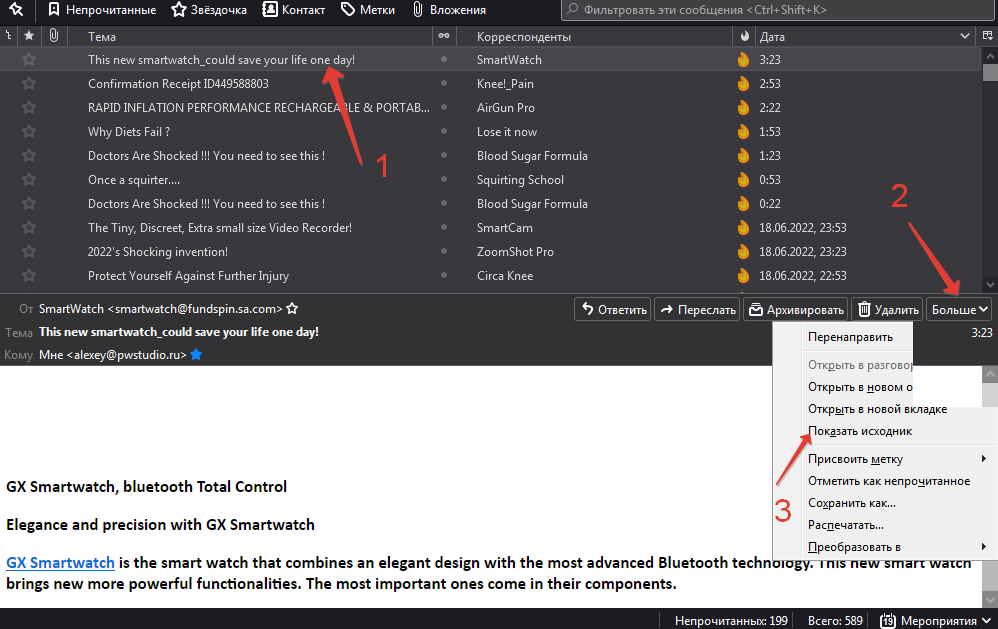Star sender next to SmartWatch address

pos(292,309)
